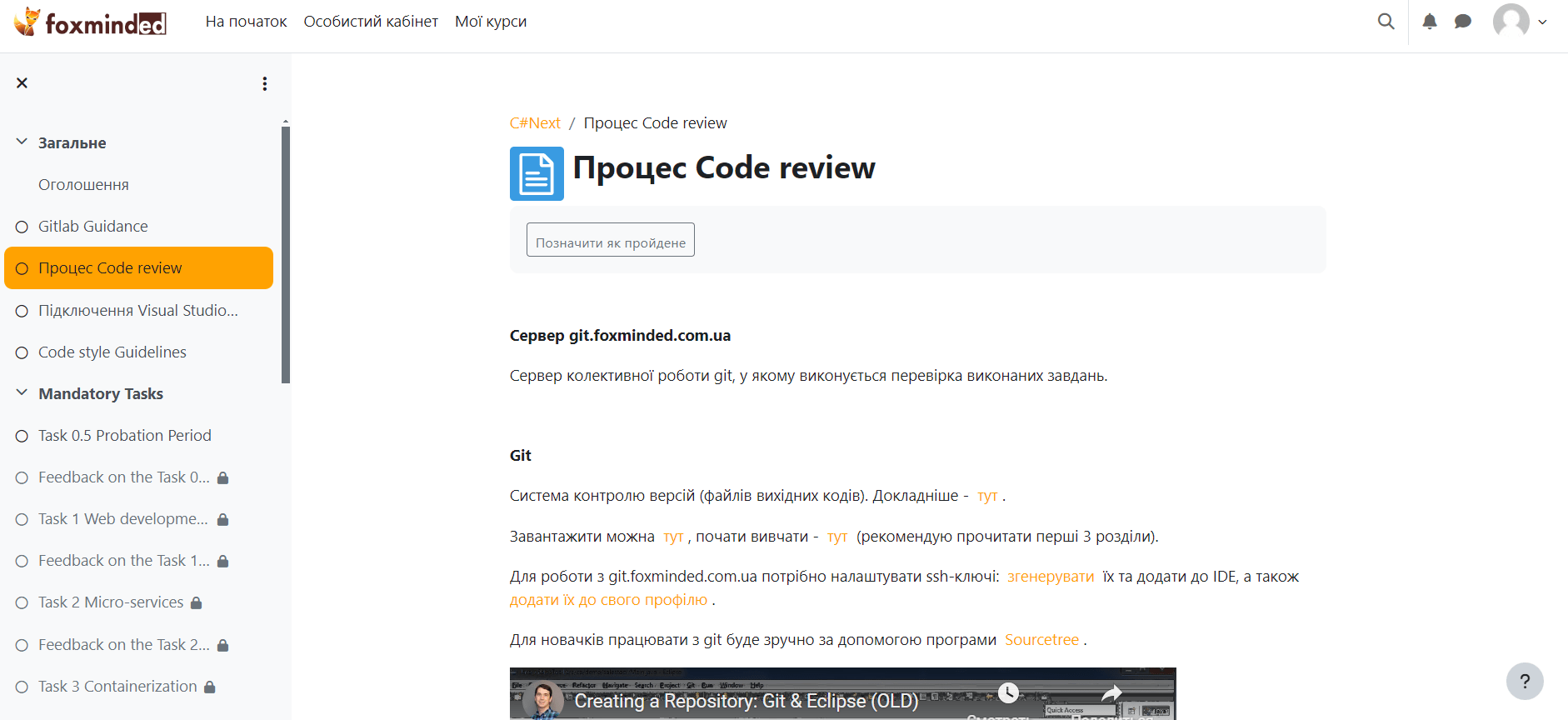Toggle completion circle for Task 0.5 Probation Period
1568x720 pixels.
(x=22, y=436)
